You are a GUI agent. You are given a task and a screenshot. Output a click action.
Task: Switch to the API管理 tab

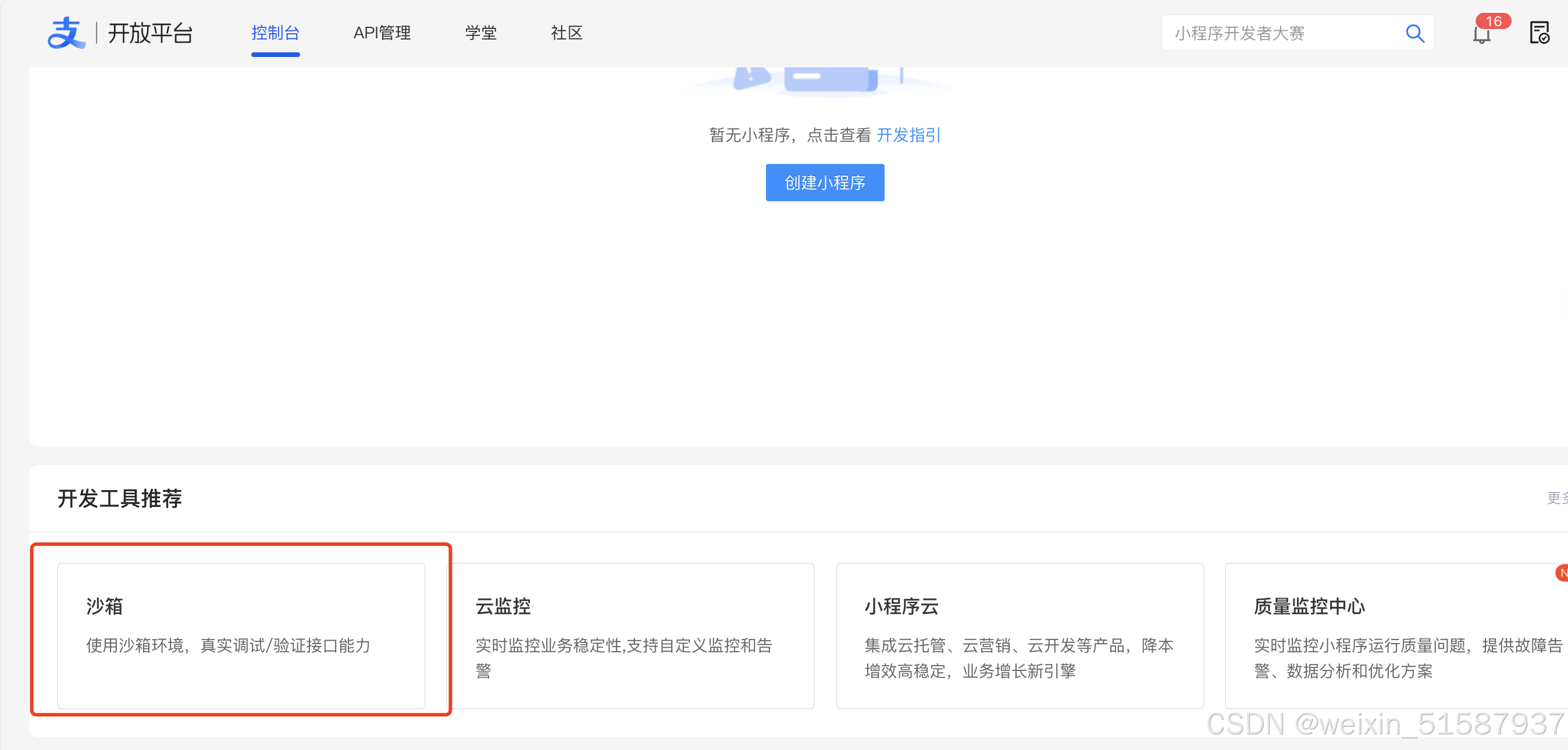(382, 33)
